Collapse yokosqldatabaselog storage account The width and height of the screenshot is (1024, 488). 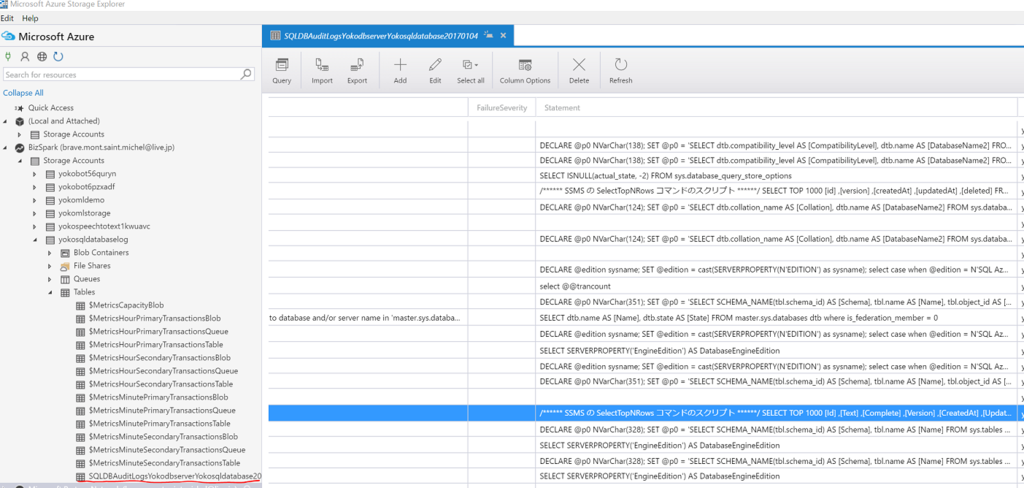(35, 240)
